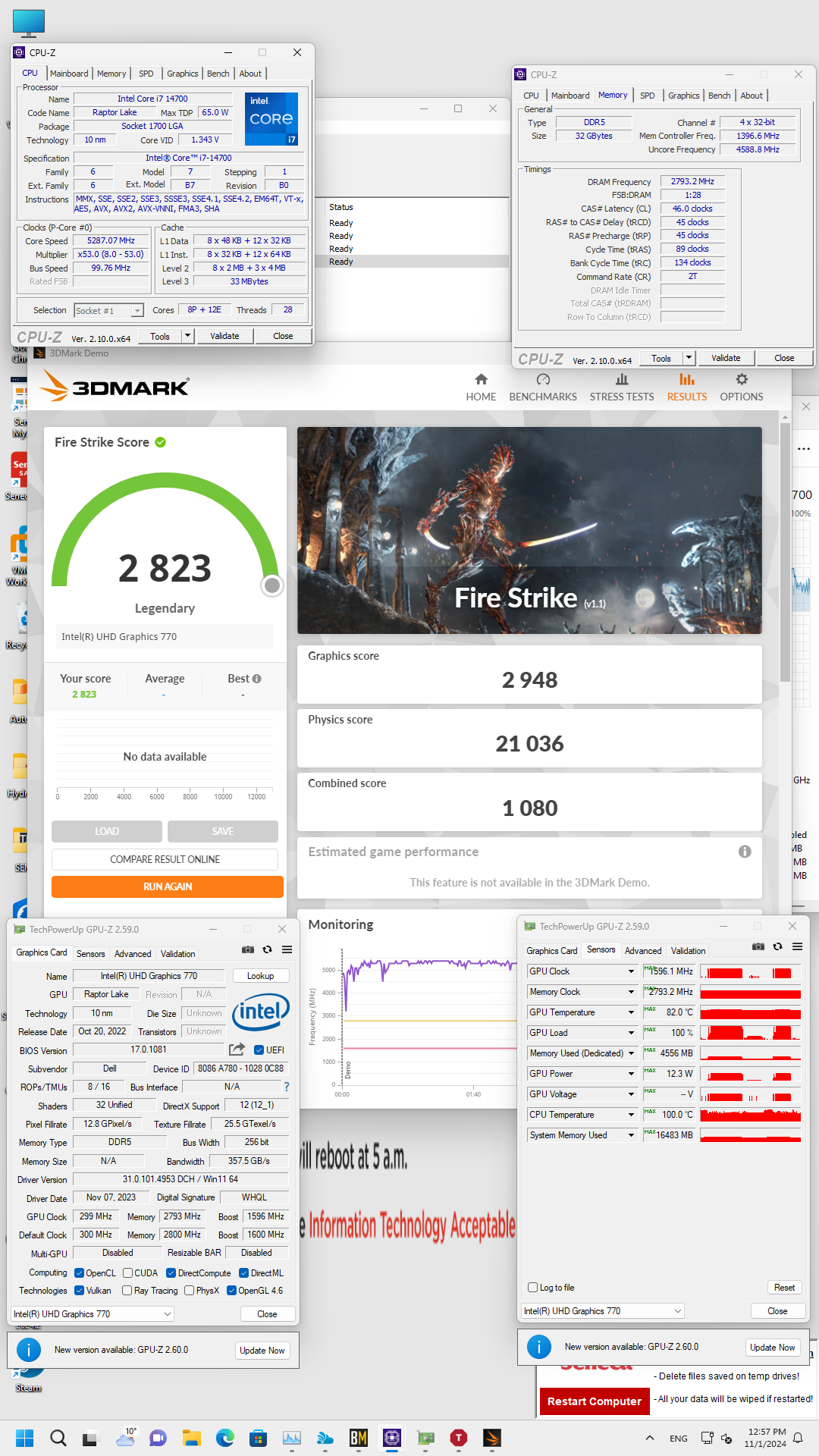Click Update Now in left GPU-Z notice
Viewport: 819px width, 1456px height.
pos(262,1351)
